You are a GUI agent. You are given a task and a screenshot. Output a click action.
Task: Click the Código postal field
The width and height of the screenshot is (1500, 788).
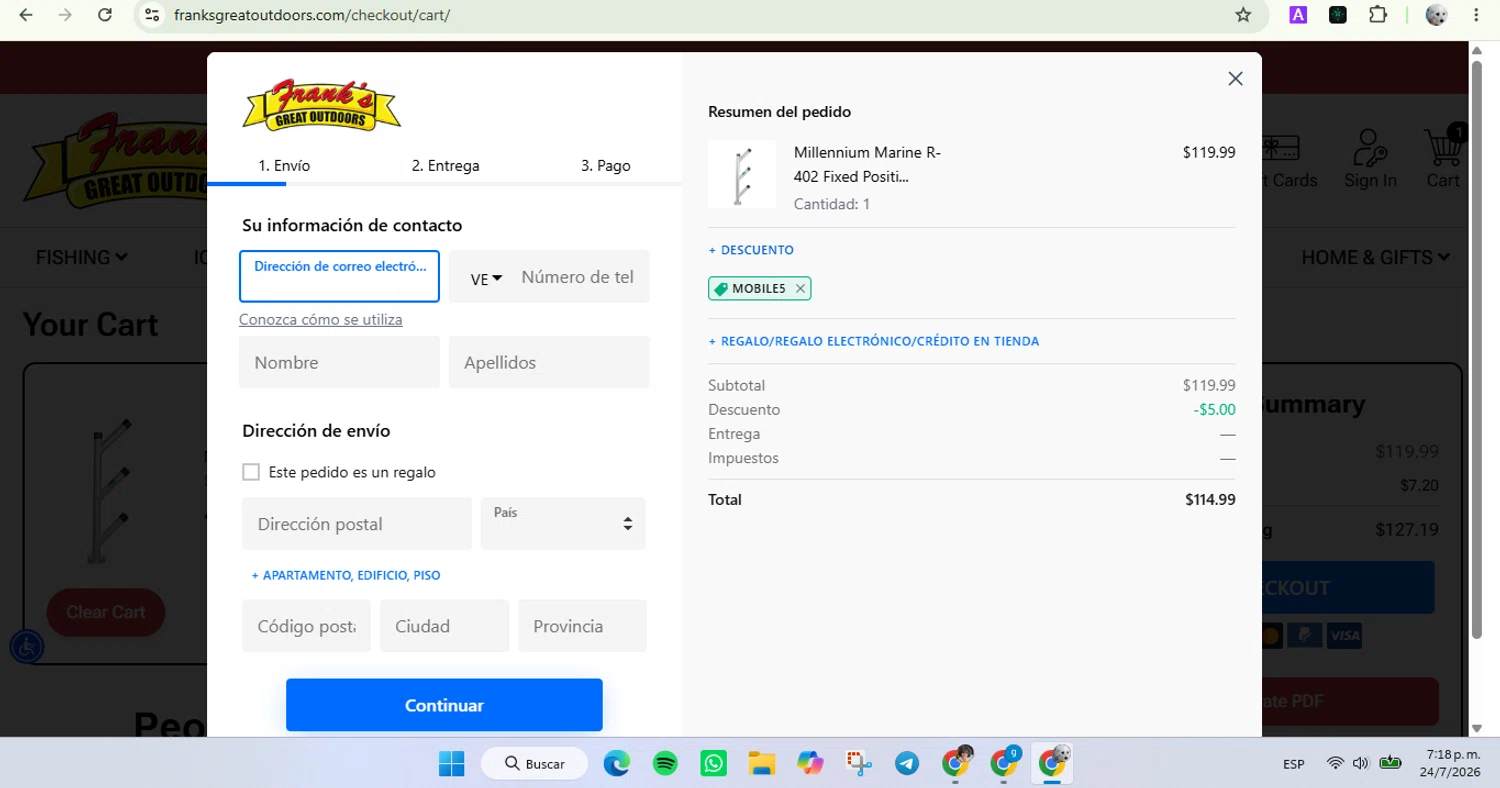pyautogui.click(x=306, y=626)
